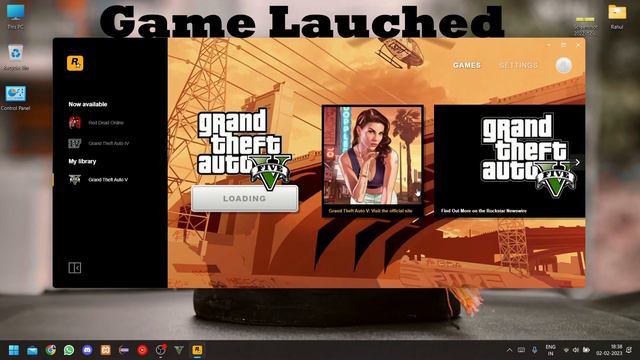Collapse the launcher sidebar with the panel icon
This screenshot has height=360, width=640.
75,268
